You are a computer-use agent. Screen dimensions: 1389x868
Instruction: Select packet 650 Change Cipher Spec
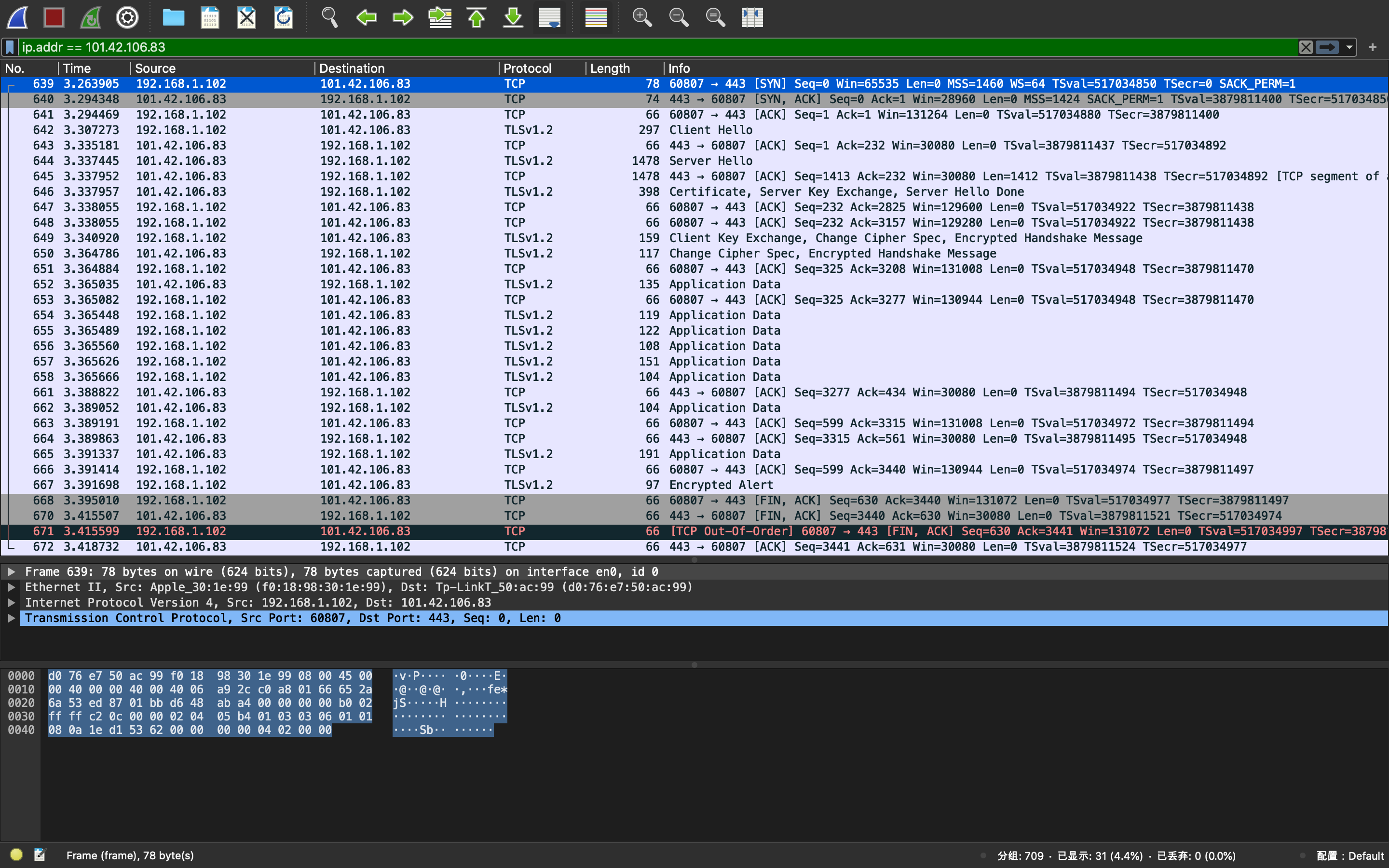pyautogui.click(x=694, y=254)
